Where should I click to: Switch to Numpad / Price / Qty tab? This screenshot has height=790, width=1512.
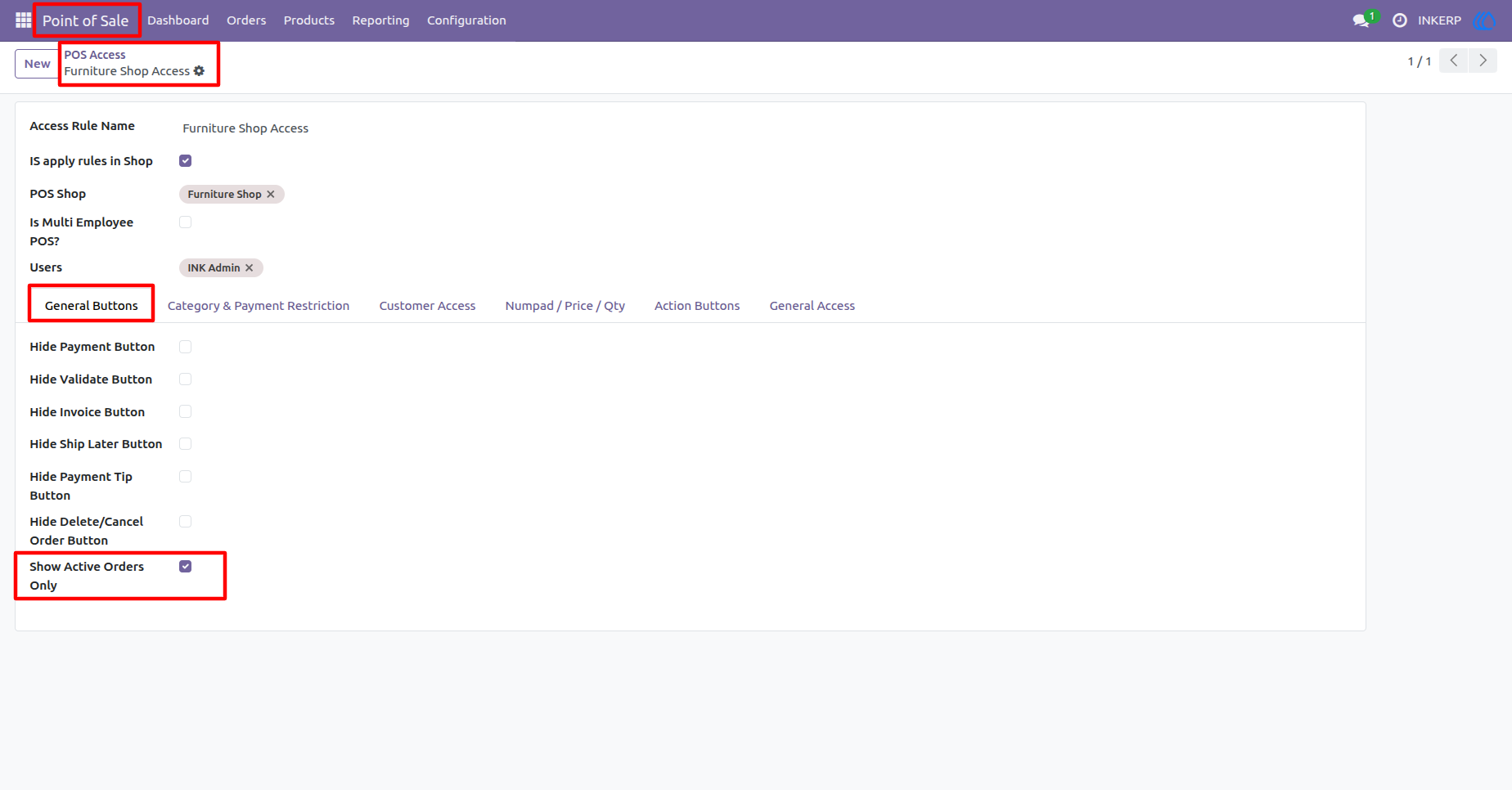tap(565, 306)
